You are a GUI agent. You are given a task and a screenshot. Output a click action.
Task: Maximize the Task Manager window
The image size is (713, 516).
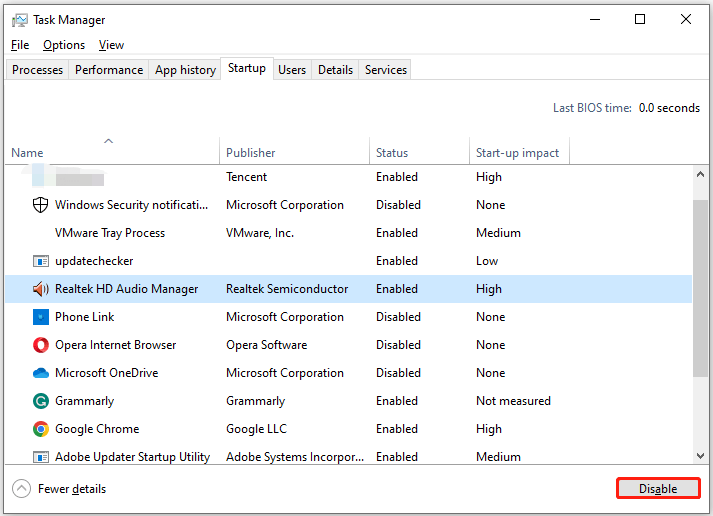(640, 20)
